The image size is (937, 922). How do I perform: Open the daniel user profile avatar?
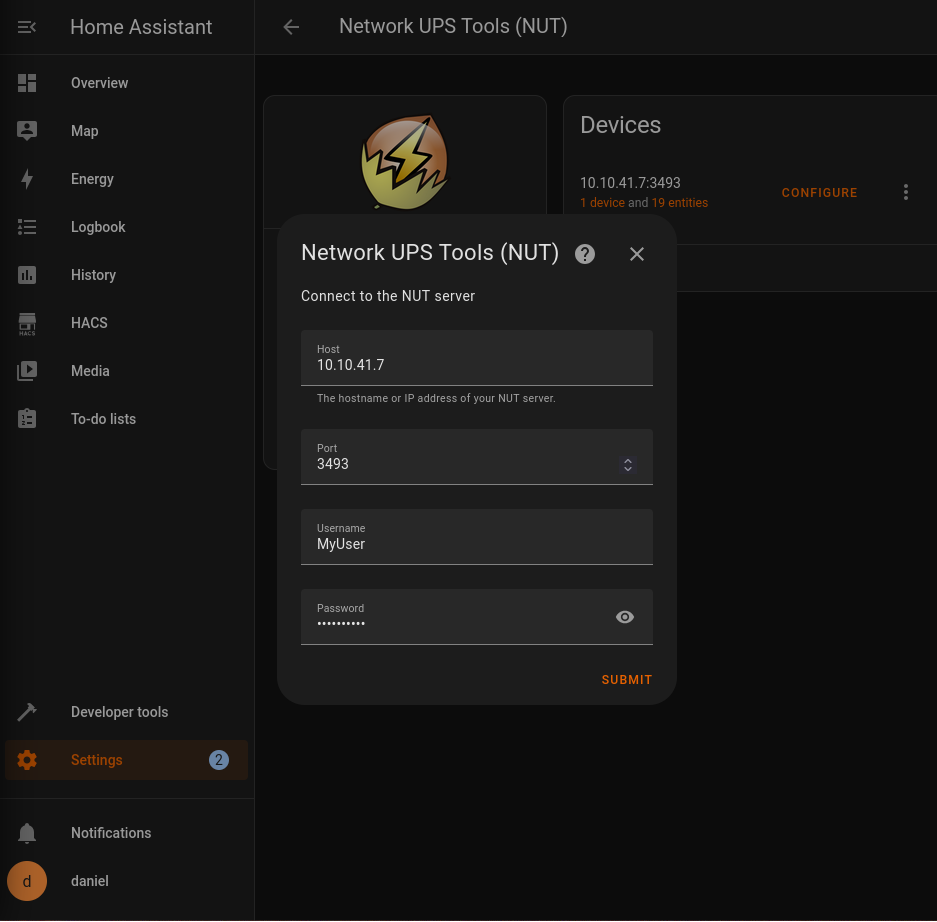point(26,881)
